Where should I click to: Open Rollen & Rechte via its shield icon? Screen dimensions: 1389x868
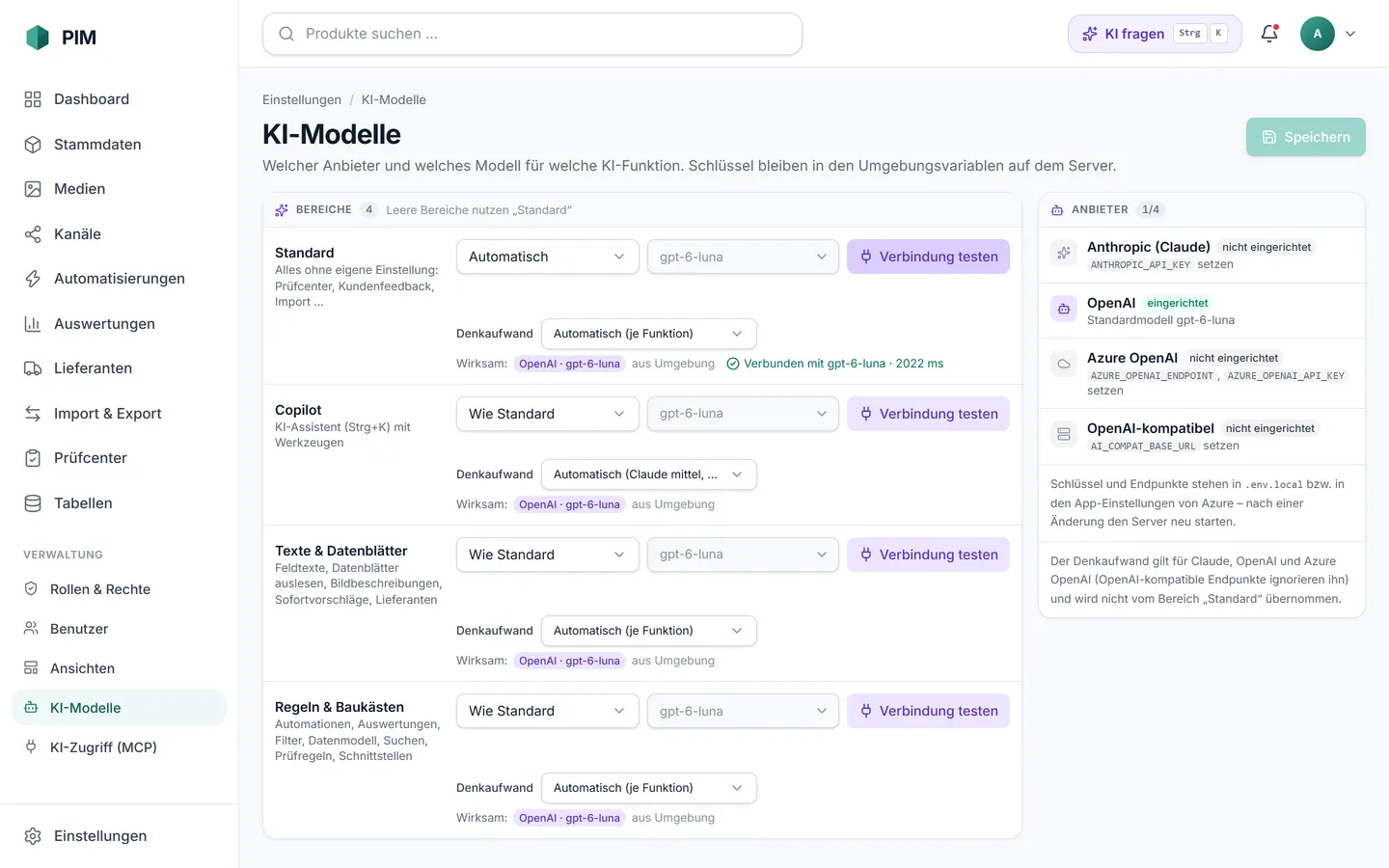coord(31,589)
